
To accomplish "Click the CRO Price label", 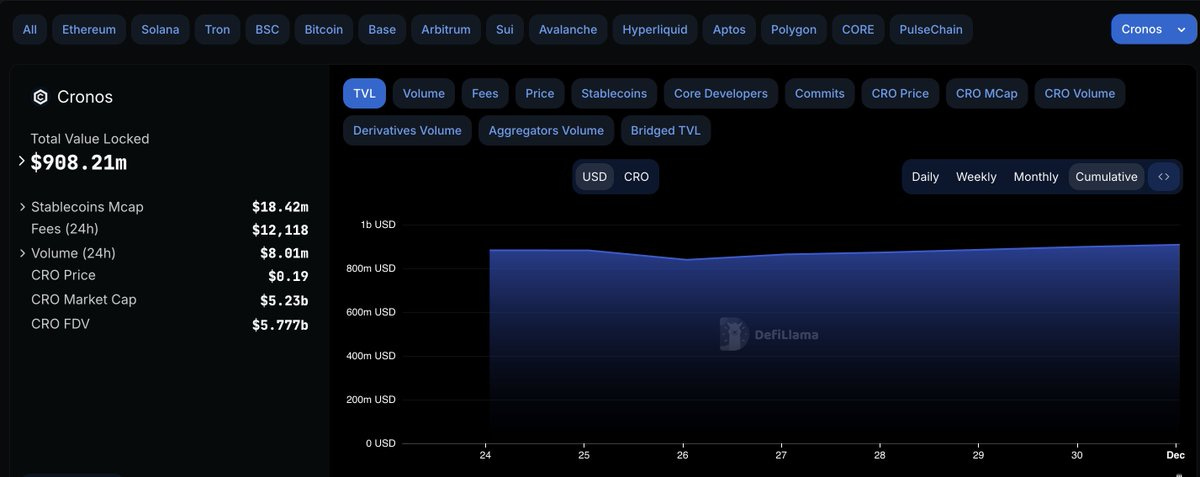I will tap(63, 275).
